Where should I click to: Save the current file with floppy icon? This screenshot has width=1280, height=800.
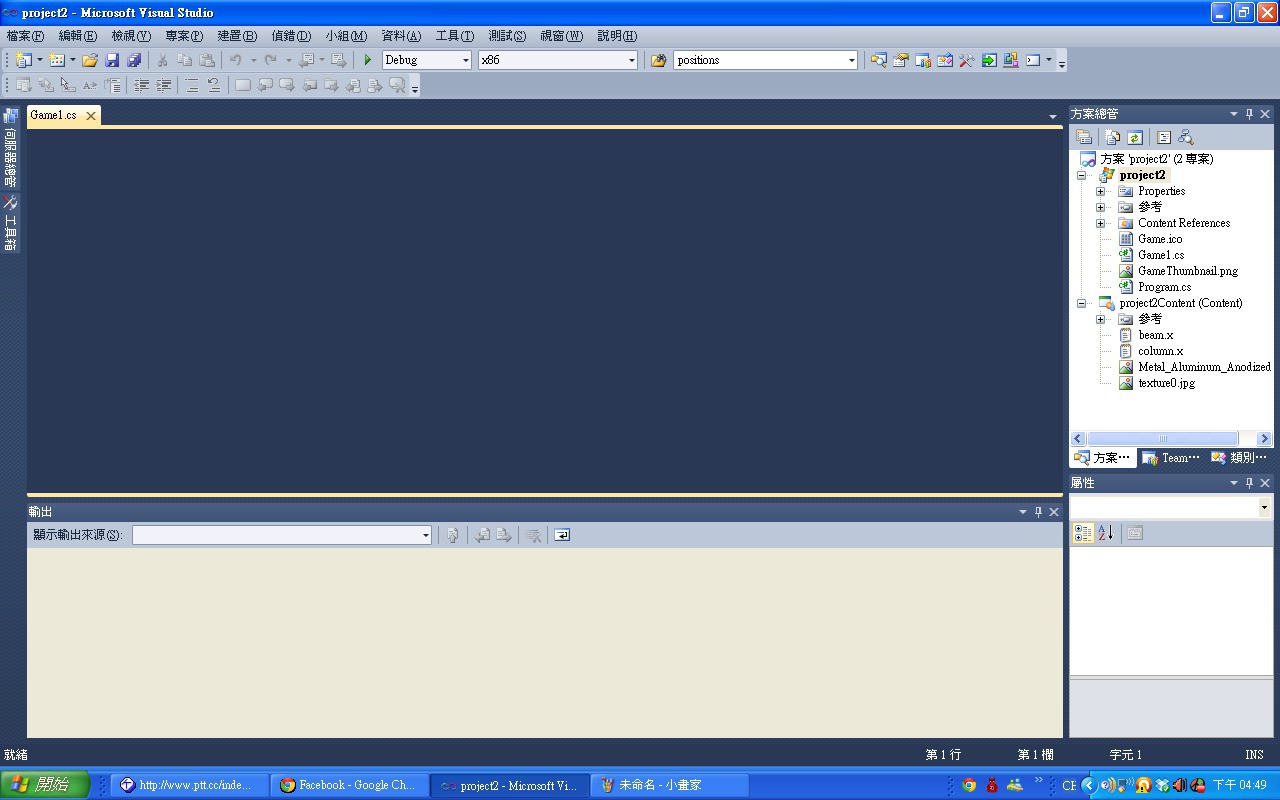pos(112,60)
